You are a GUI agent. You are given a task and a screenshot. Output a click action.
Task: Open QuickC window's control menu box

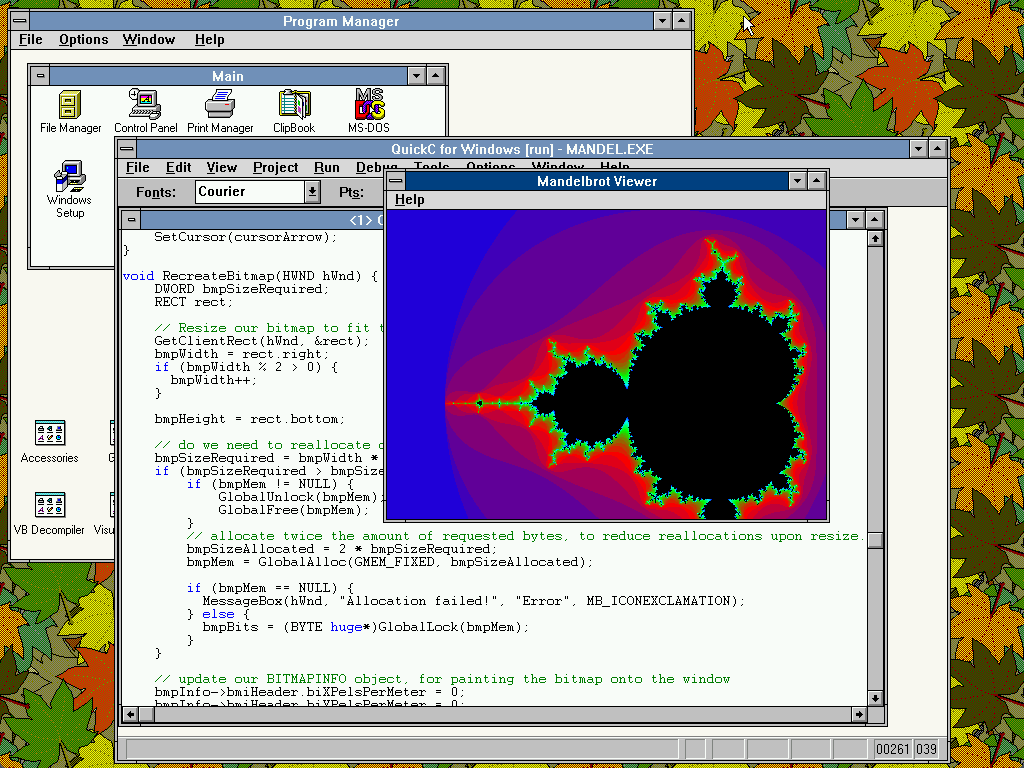coord(127,149)
